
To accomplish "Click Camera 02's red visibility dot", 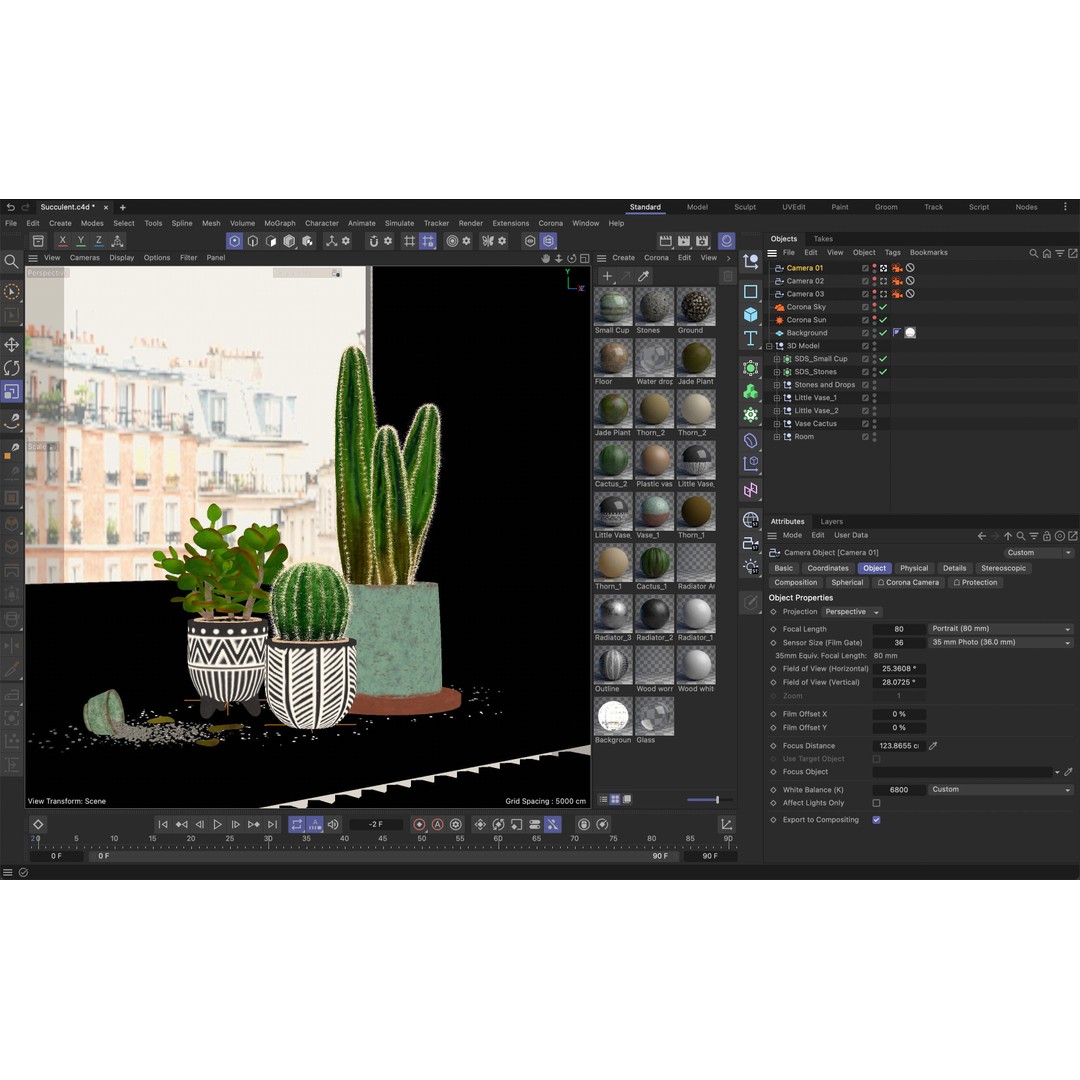I will pos(874,279).
